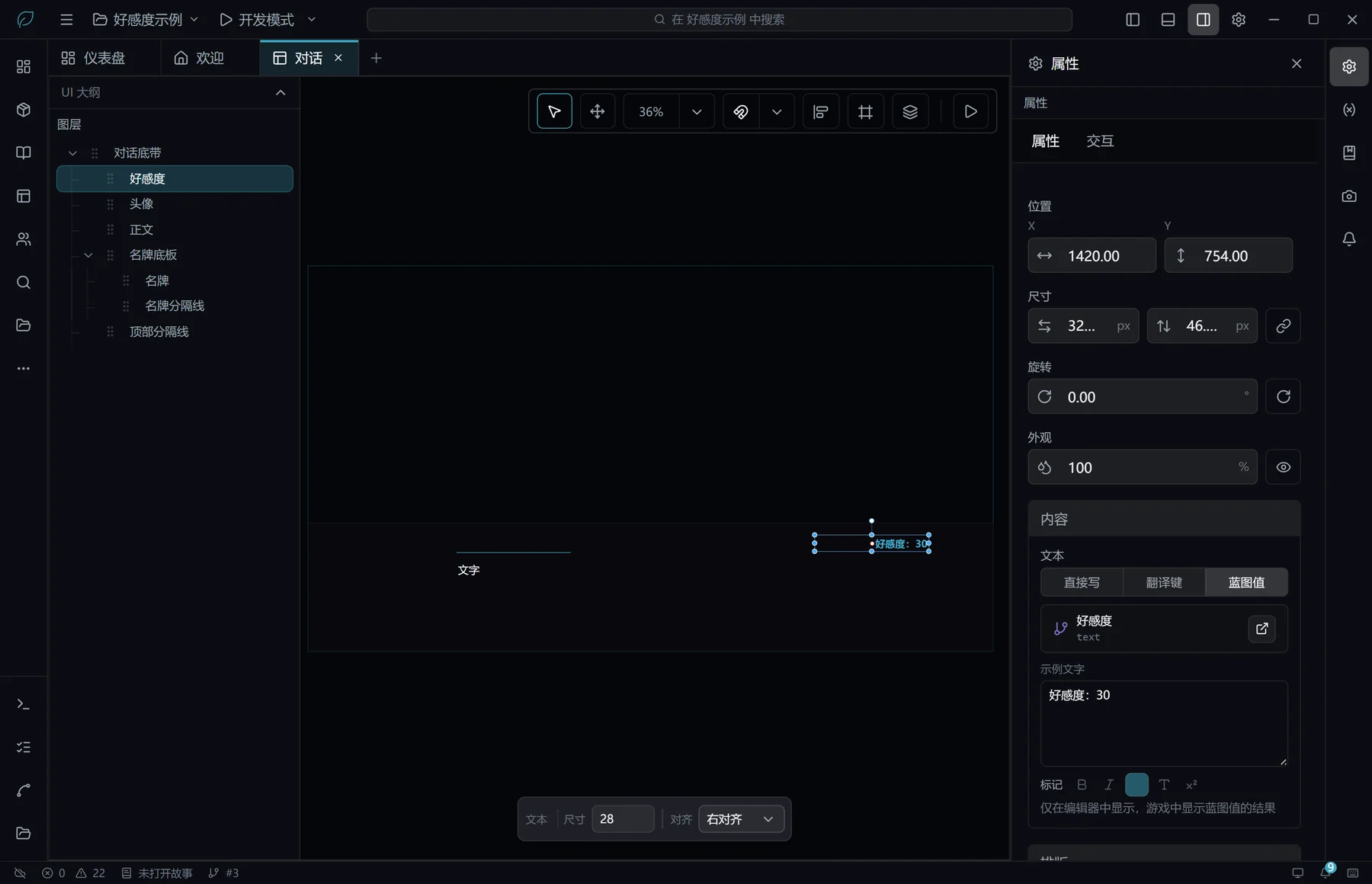Image resolution: width=1372 pixels, height=884 pixels.
Task: Open the 3D cube assets icon
Action: tap(24, 110)
